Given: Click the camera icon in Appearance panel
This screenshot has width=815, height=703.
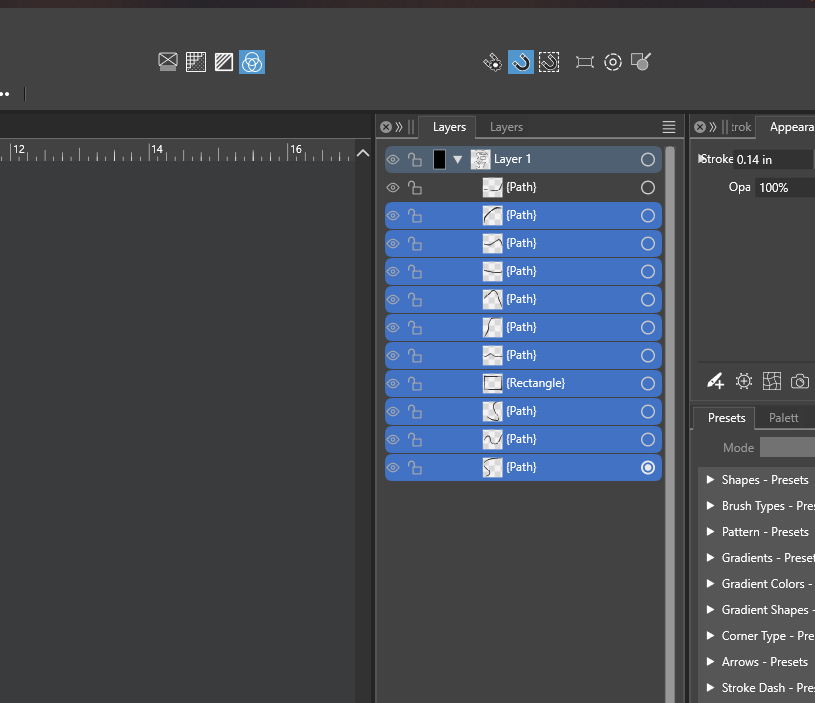Looking at the screenshot, I should coord(800,381).
